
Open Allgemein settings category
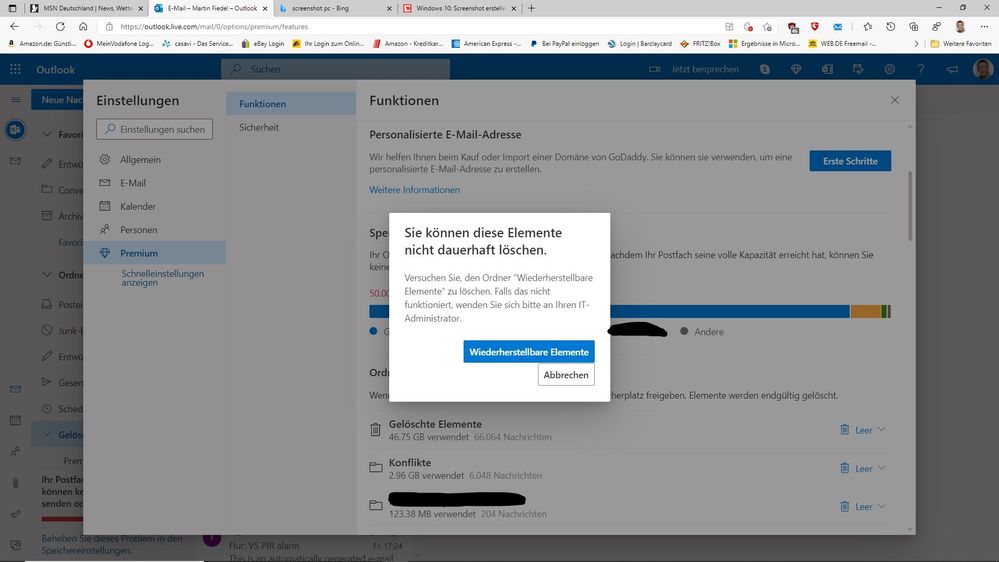pyautogui.click(x=154, y=159)
